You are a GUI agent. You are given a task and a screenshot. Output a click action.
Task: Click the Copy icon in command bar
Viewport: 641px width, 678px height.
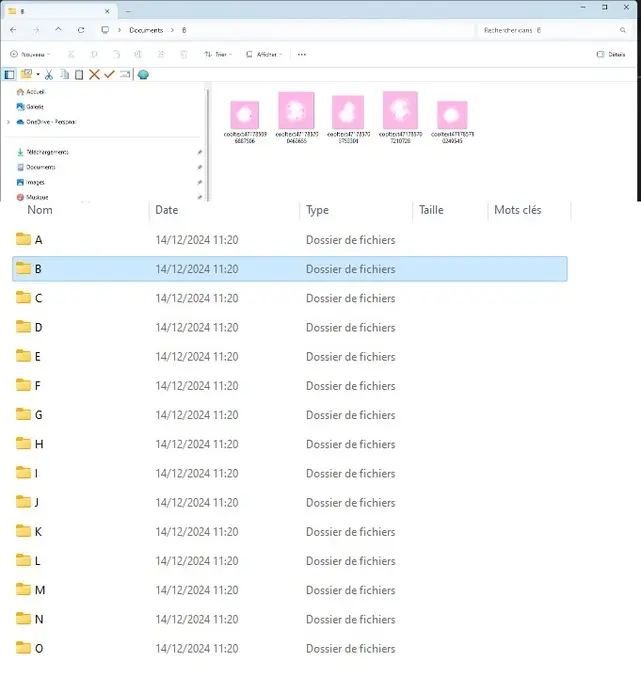(x=94, y=54)
